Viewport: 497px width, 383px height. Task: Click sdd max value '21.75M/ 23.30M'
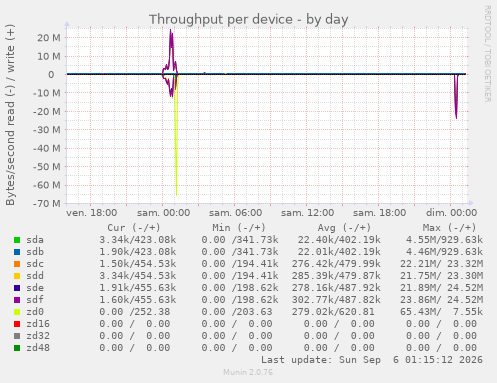442,276
